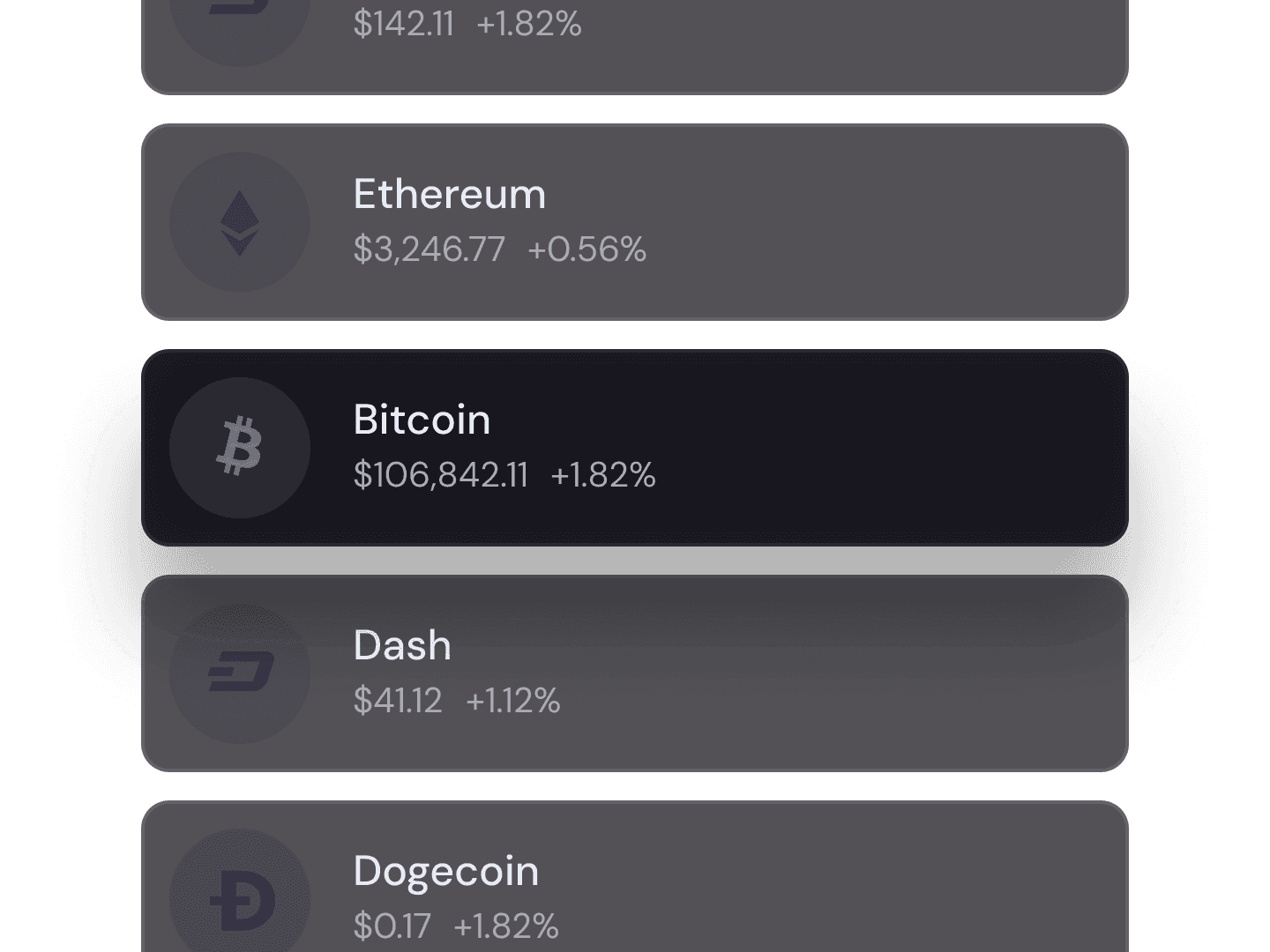1270x952 pixels.
Task: Select the Bitcoin name label
Action: tap(422, 420)
